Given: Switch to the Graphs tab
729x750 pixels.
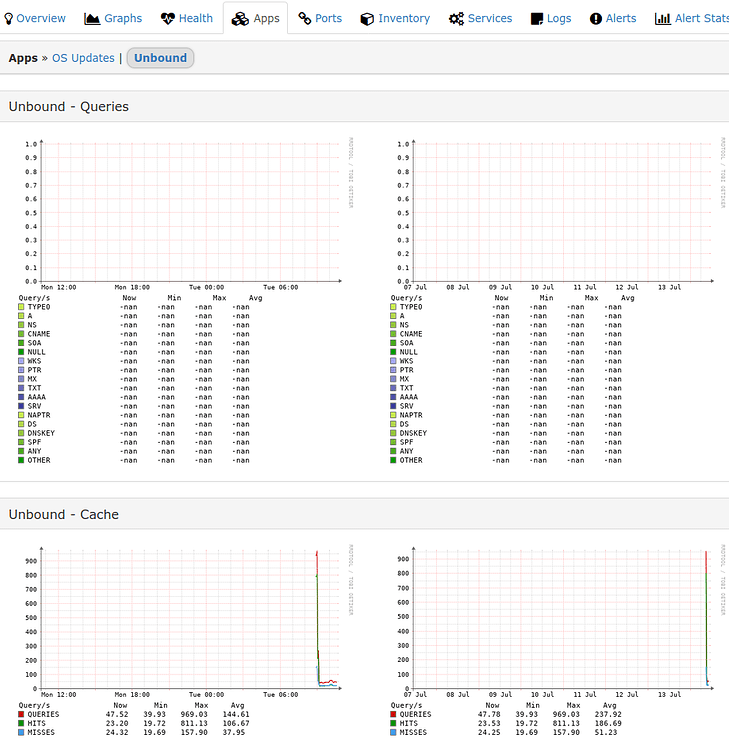Looking at the screenshot, I should pyautogui.click(x=113, y=18).
